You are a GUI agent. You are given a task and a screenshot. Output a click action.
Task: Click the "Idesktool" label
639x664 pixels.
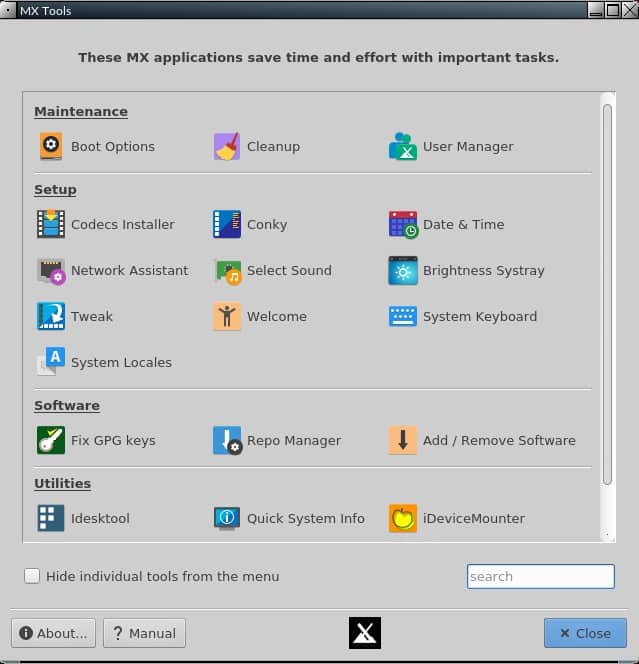tap(100, 518)
